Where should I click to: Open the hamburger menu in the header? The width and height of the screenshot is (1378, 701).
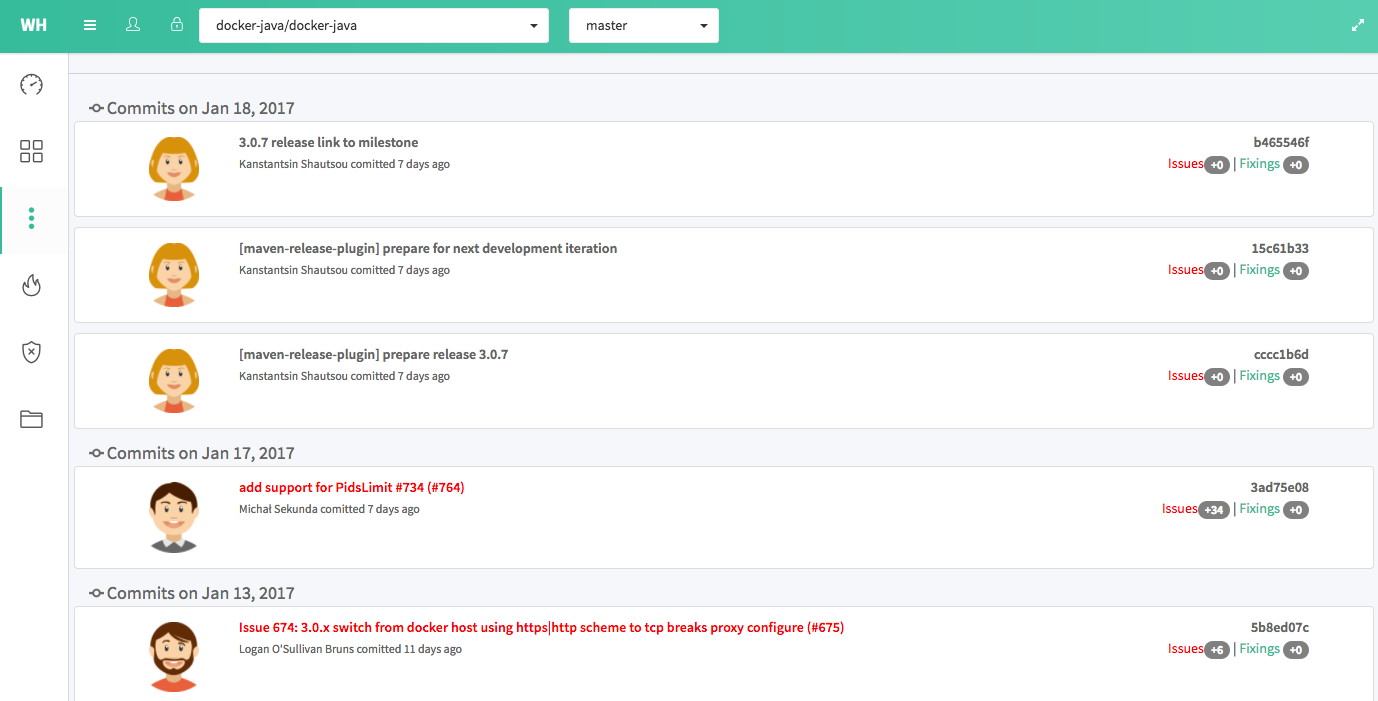pos(90,25)
